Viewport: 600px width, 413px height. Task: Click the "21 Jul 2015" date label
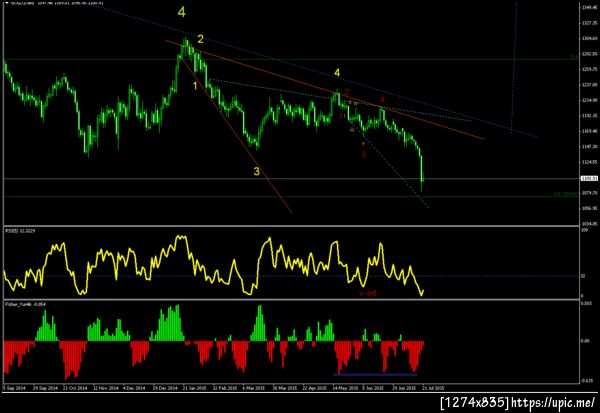point(433,388)
